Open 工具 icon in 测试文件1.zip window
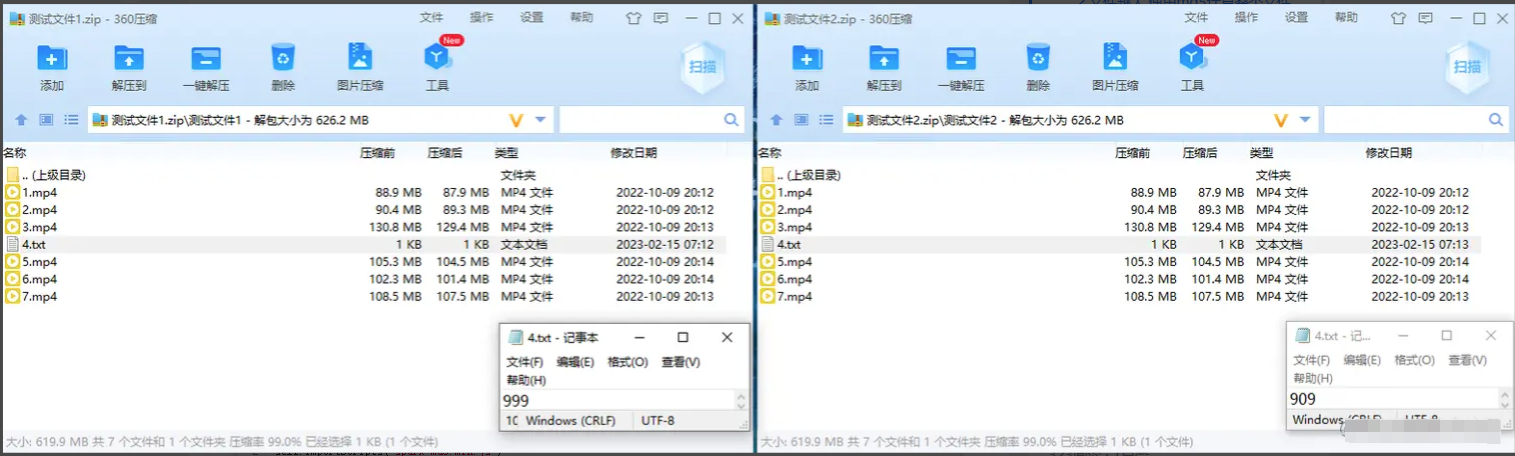The image size is (1515, 456). 438,58
